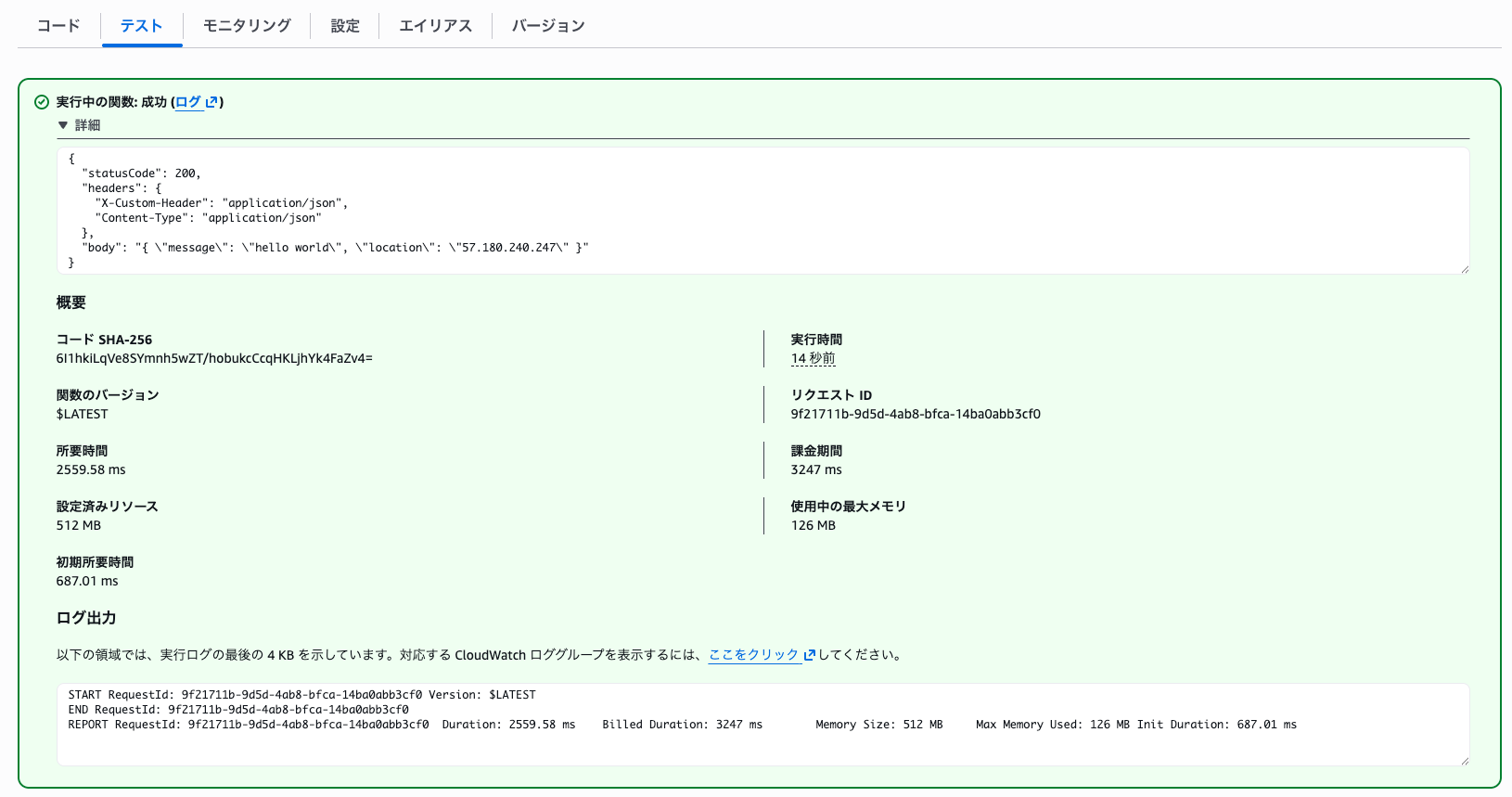
Task: Click the "Content-Type" line in JSON
Action: coord(208,218)
